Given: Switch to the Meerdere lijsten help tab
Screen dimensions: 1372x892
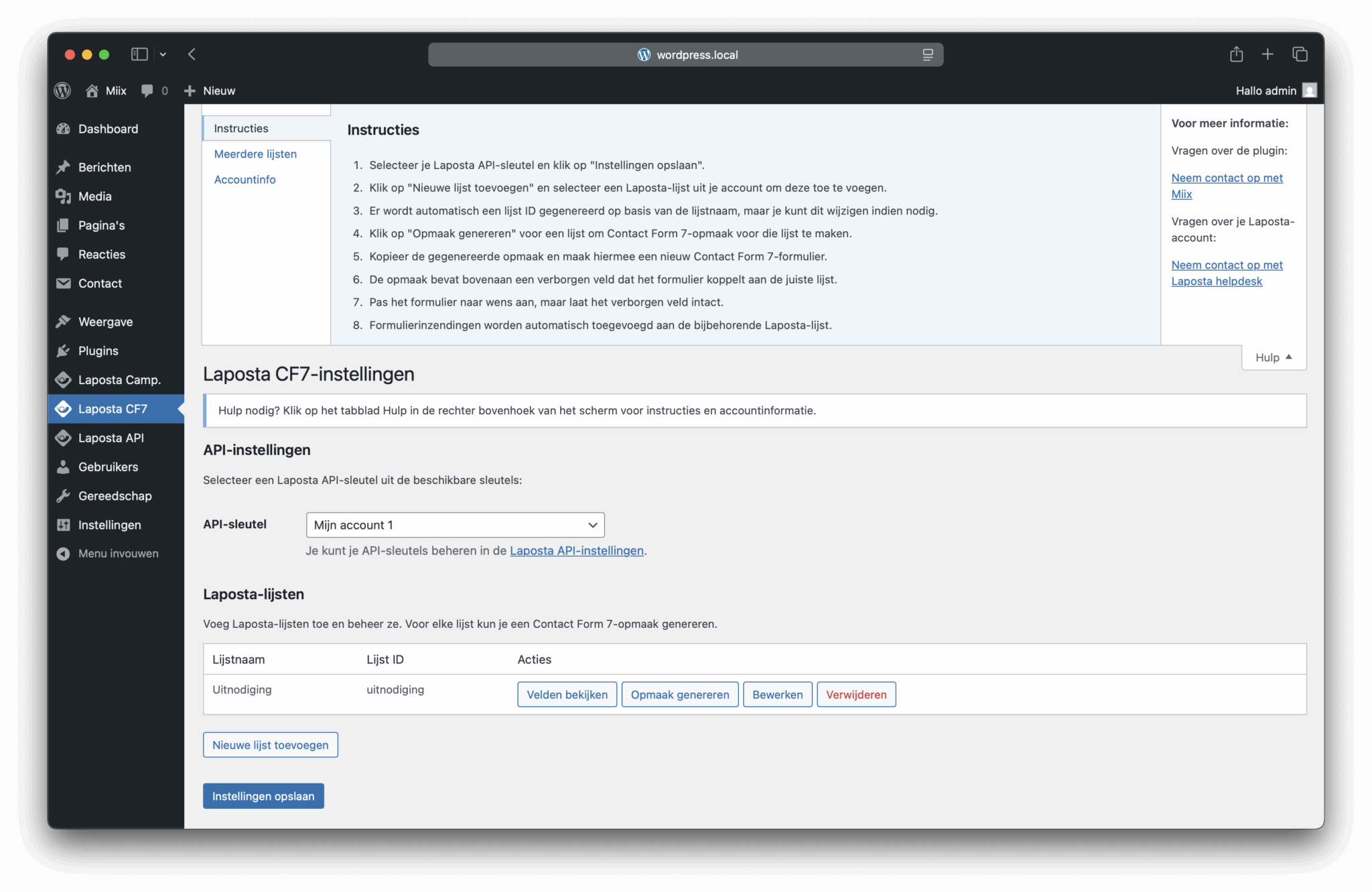Looking at the screenshot, I should click(255, 153).
